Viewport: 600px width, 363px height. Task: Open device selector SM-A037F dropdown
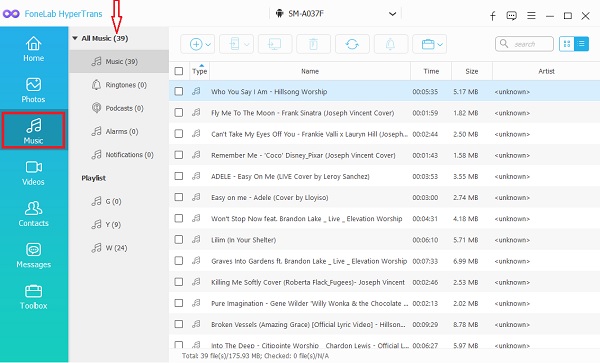tap(336, 14)
